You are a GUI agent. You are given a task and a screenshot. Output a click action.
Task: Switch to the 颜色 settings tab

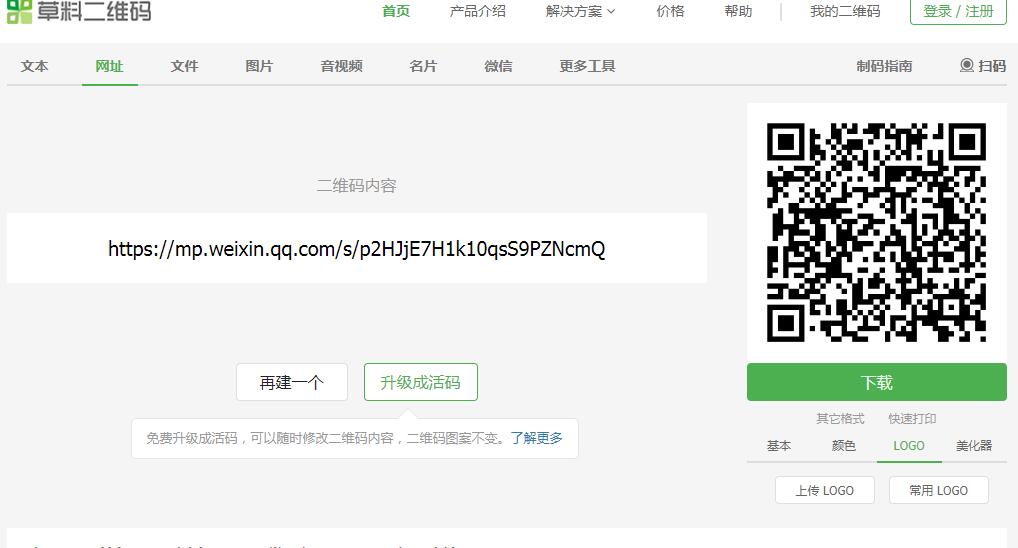coord(844,445)
